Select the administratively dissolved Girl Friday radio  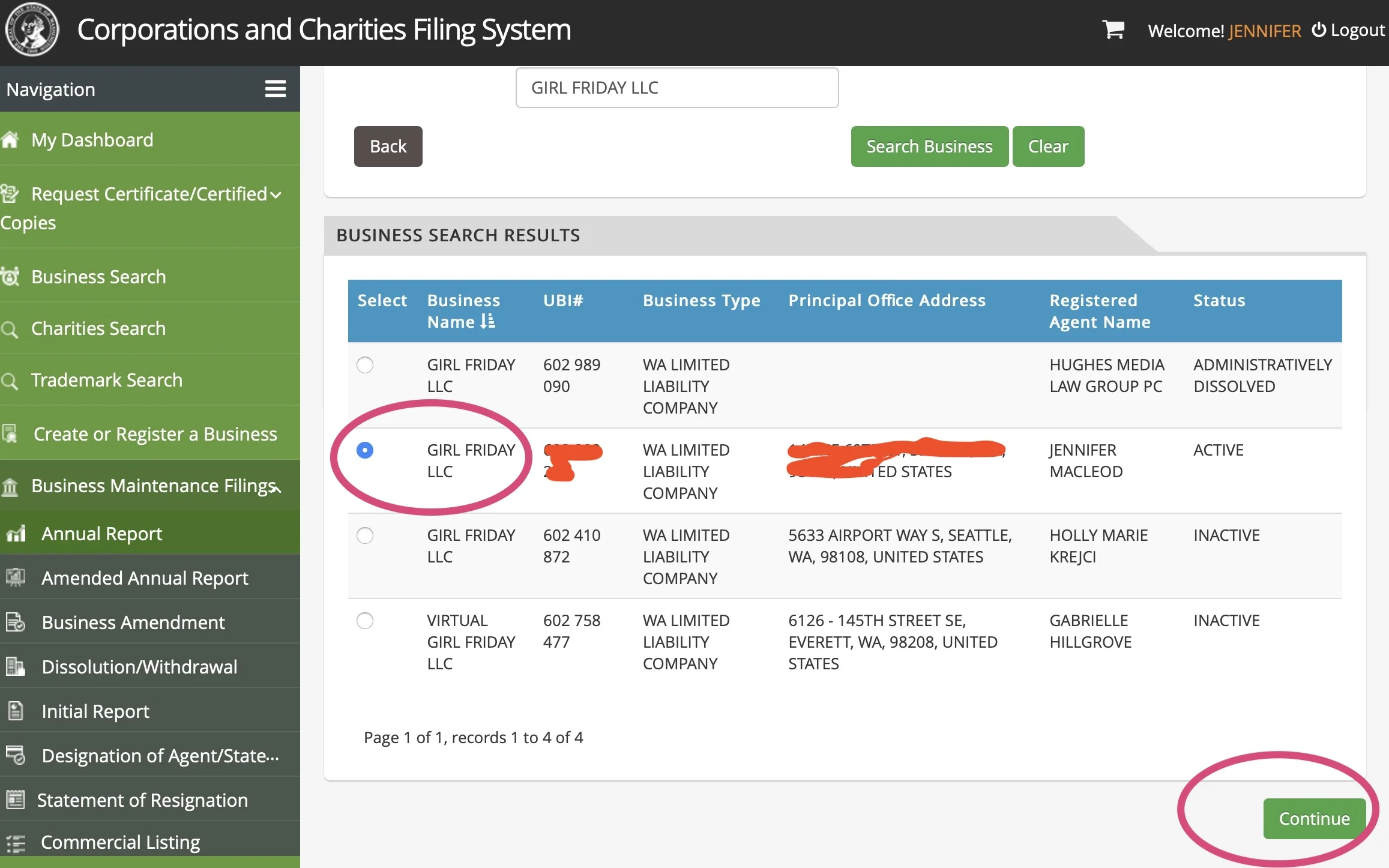pyautogui.click(x=364, y=365)
